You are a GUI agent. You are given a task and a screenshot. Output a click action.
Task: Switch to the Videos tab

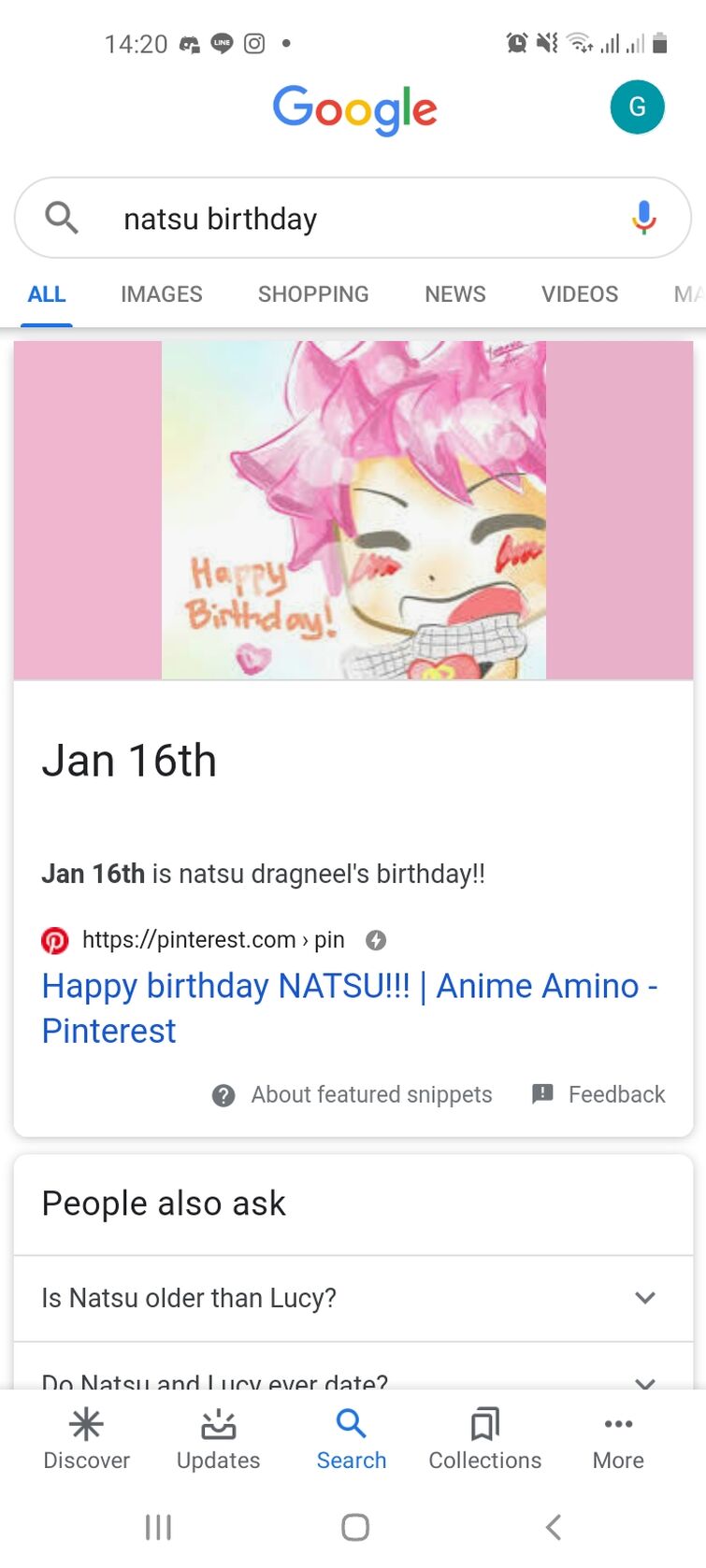pyautogui.click(x=579, y=294)
